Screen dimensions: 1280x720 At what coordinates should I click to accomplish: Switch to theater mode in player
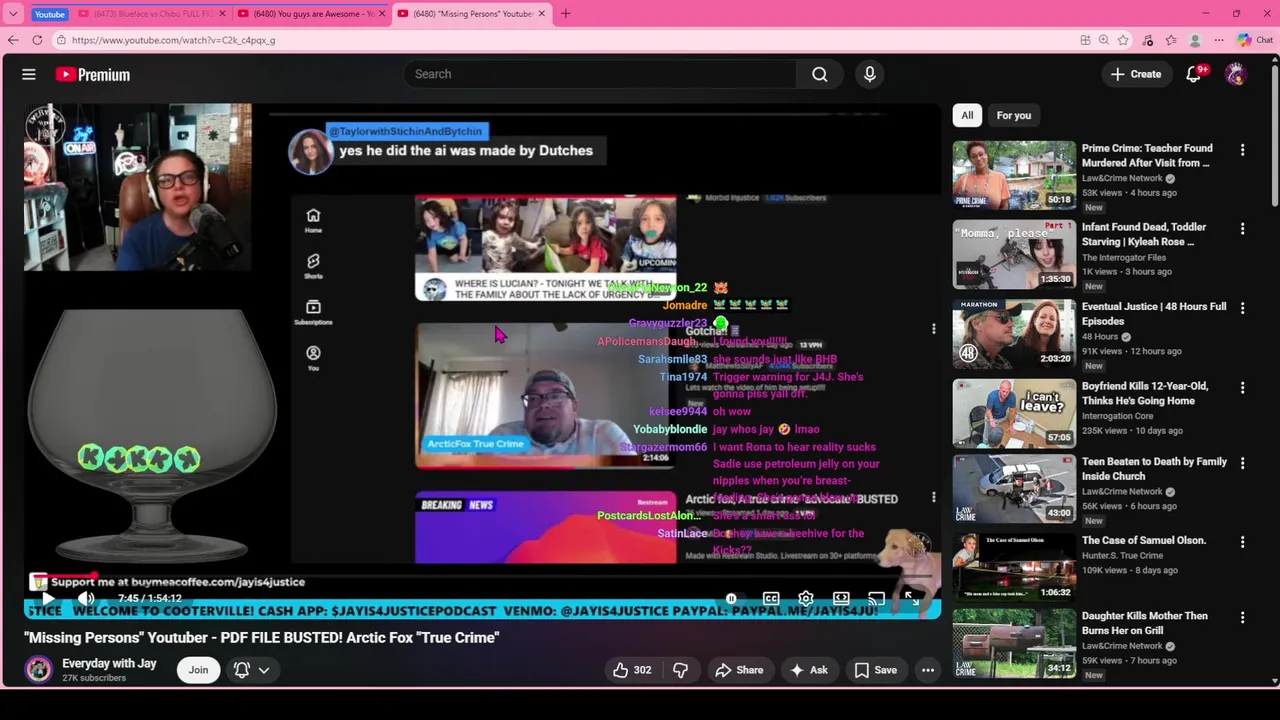841,599
